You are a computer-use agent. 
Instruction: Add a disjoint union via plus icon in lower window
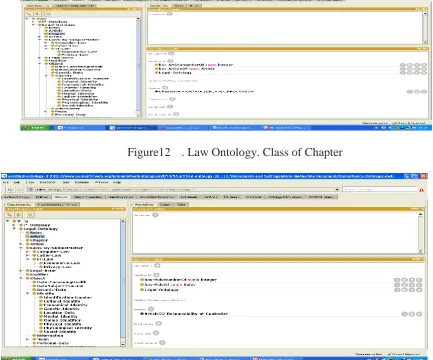click(162, 342)
